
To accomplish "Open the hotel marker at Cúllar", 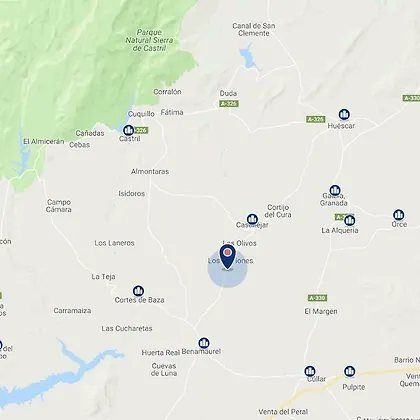I will pos(310,371).
